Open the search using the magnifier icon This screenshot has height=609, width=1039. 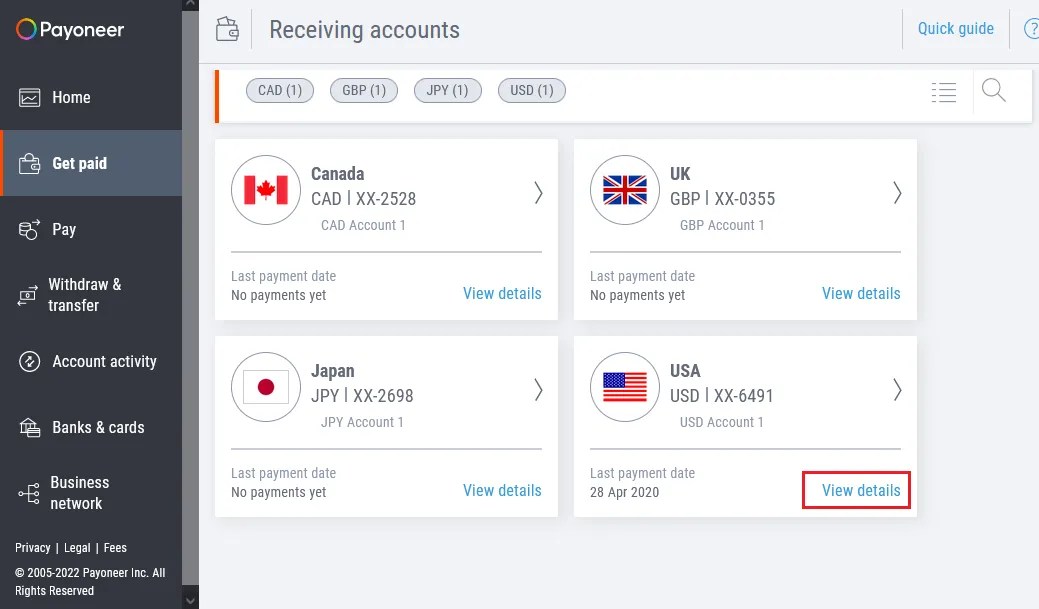tap(993, 90)
